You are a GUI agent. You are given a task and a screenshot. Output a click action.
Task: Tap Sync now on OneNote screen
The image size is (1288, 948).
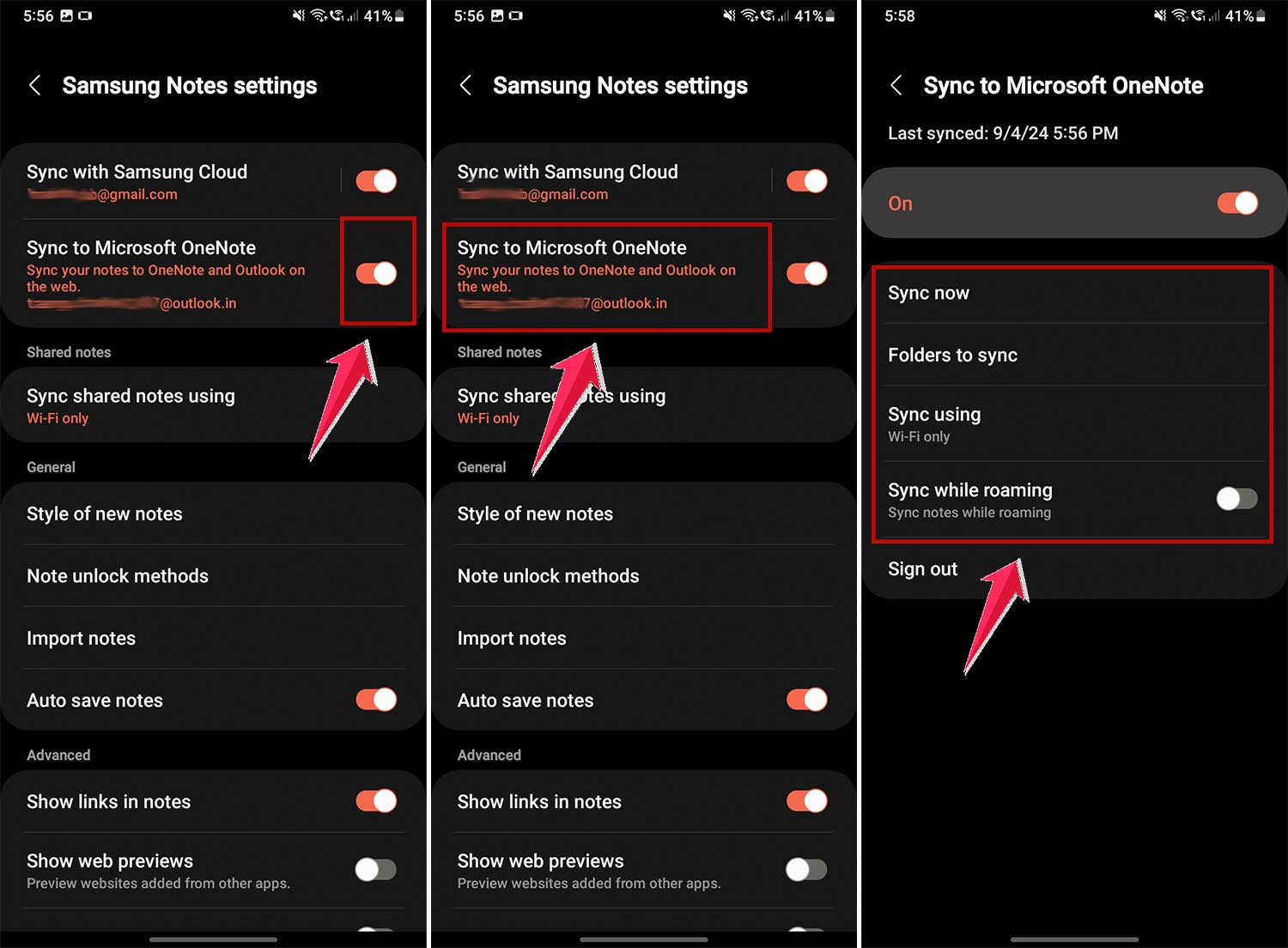click(929, 293)
